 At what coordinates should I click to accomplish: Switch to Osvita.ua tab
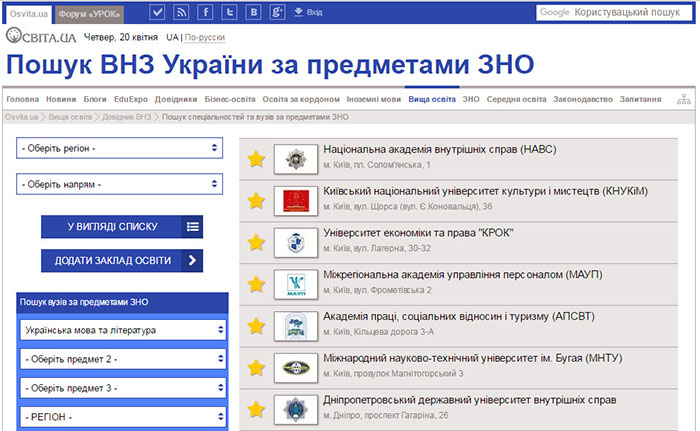pos(29,14)
